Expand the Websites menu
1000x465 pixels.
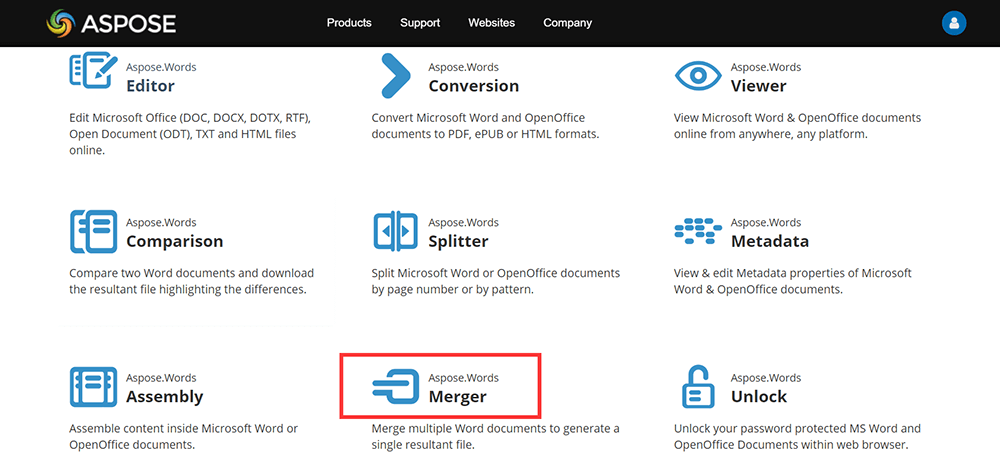click(x=491, y=23)
